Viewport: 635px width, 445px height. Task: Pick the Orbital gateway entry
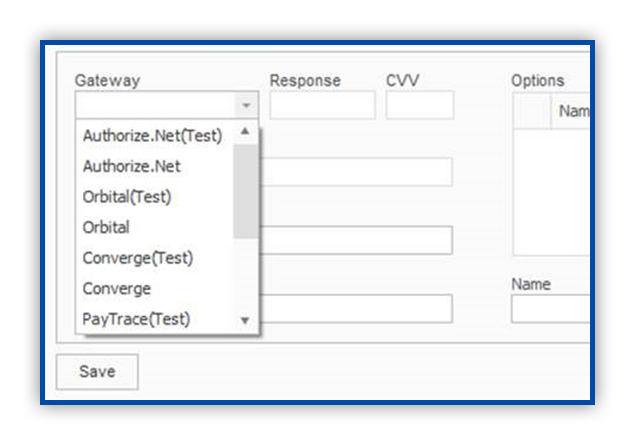click(106, 228)
